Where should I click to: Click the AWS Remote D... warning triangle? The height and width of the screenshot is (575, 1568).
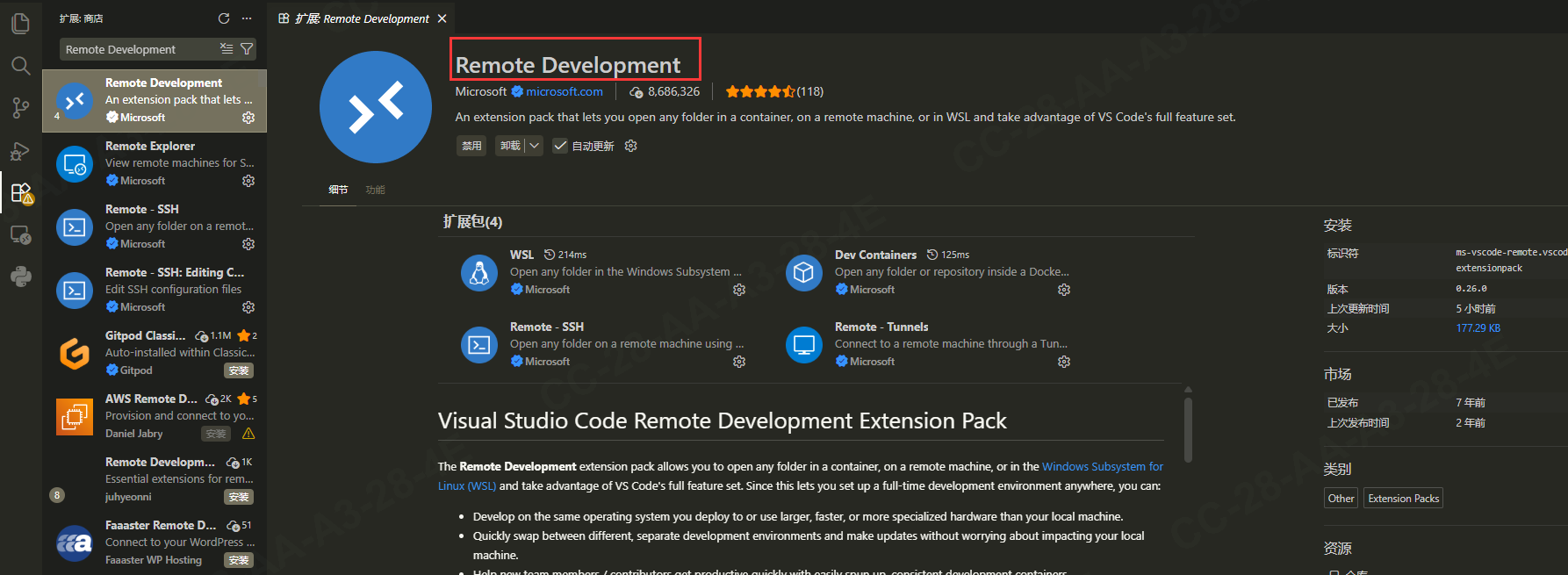coord(248,434)
